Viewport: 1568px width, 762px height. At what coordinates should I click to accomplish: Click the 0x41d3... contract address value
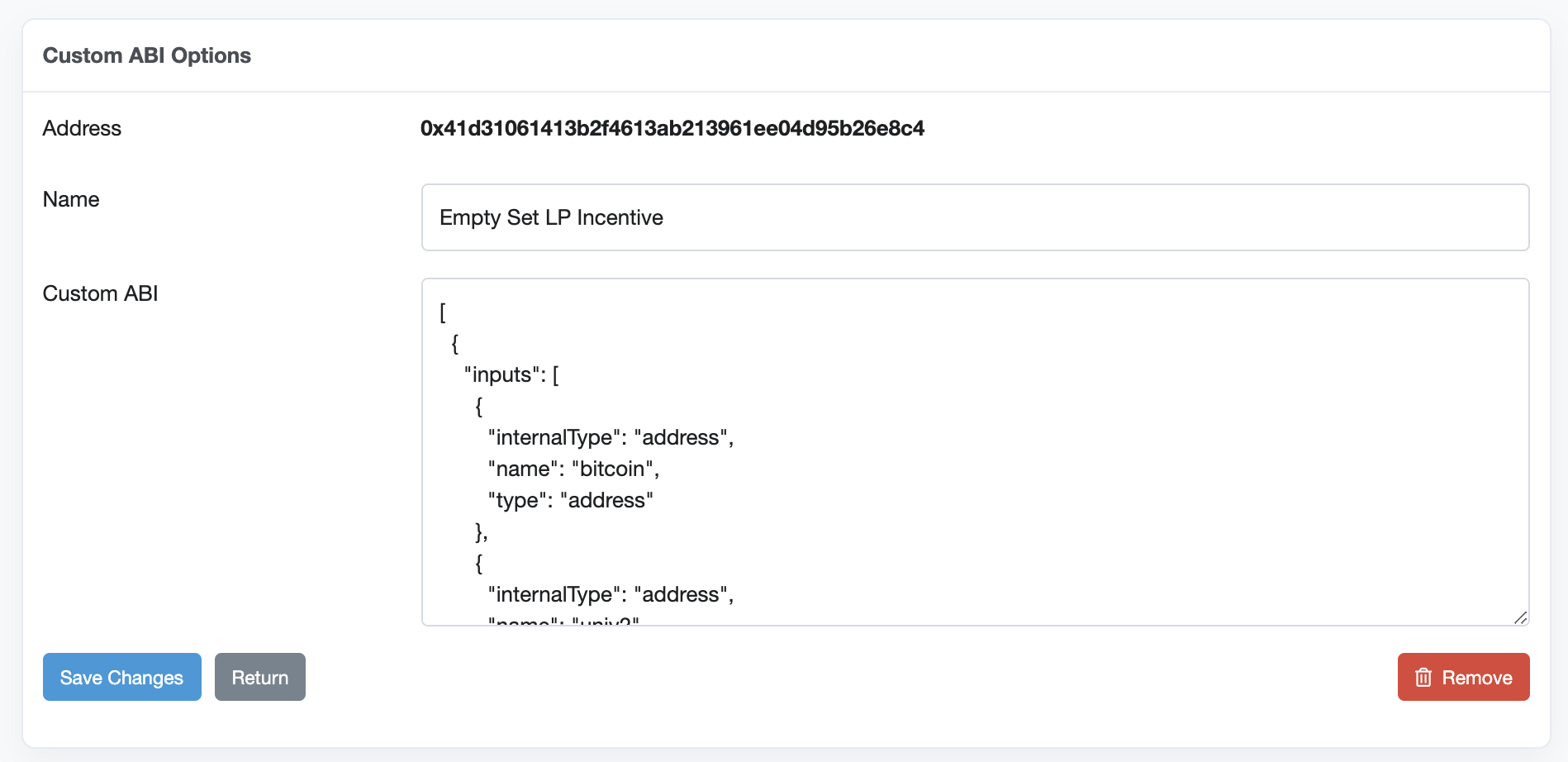click(672, 128)
